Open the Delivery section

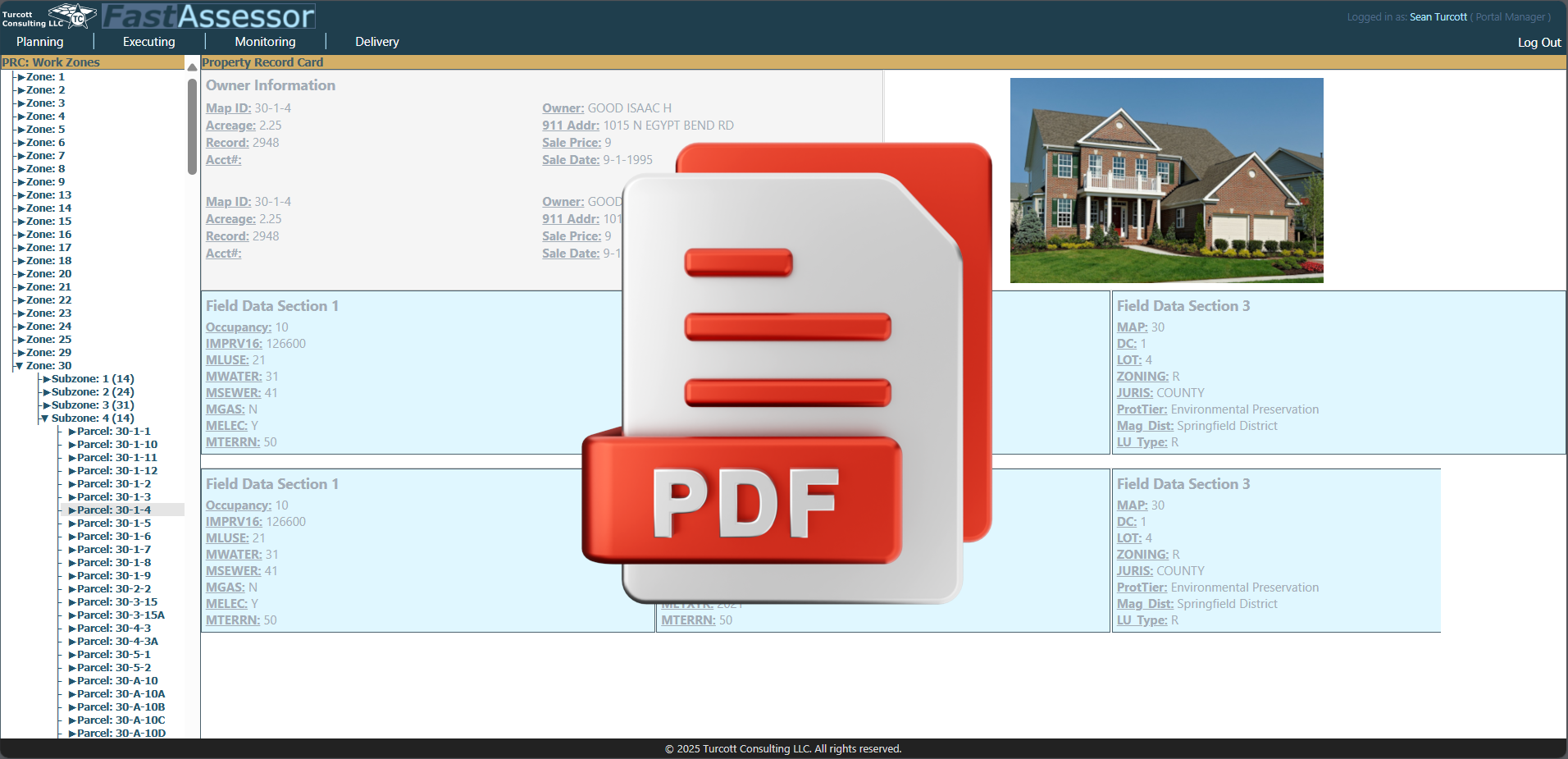[x=376, y=41]
